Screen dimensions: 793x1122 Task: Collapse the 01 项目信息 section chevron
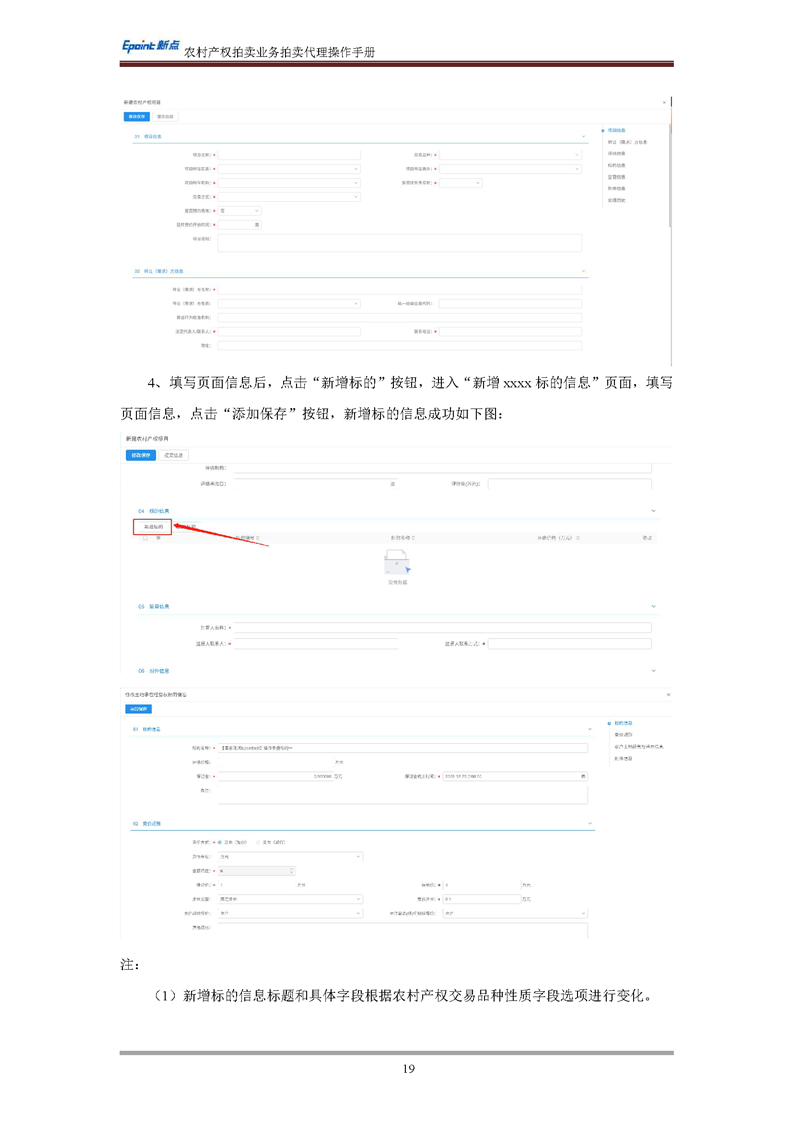pyautogui.click(x=584, y=136)
